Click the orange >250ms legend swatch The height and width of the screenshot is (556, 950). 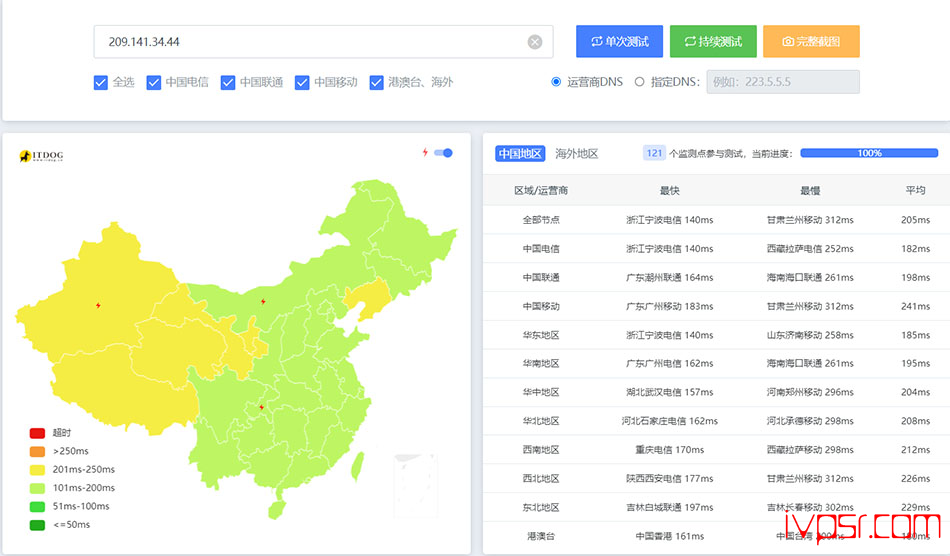coord(38,451)
